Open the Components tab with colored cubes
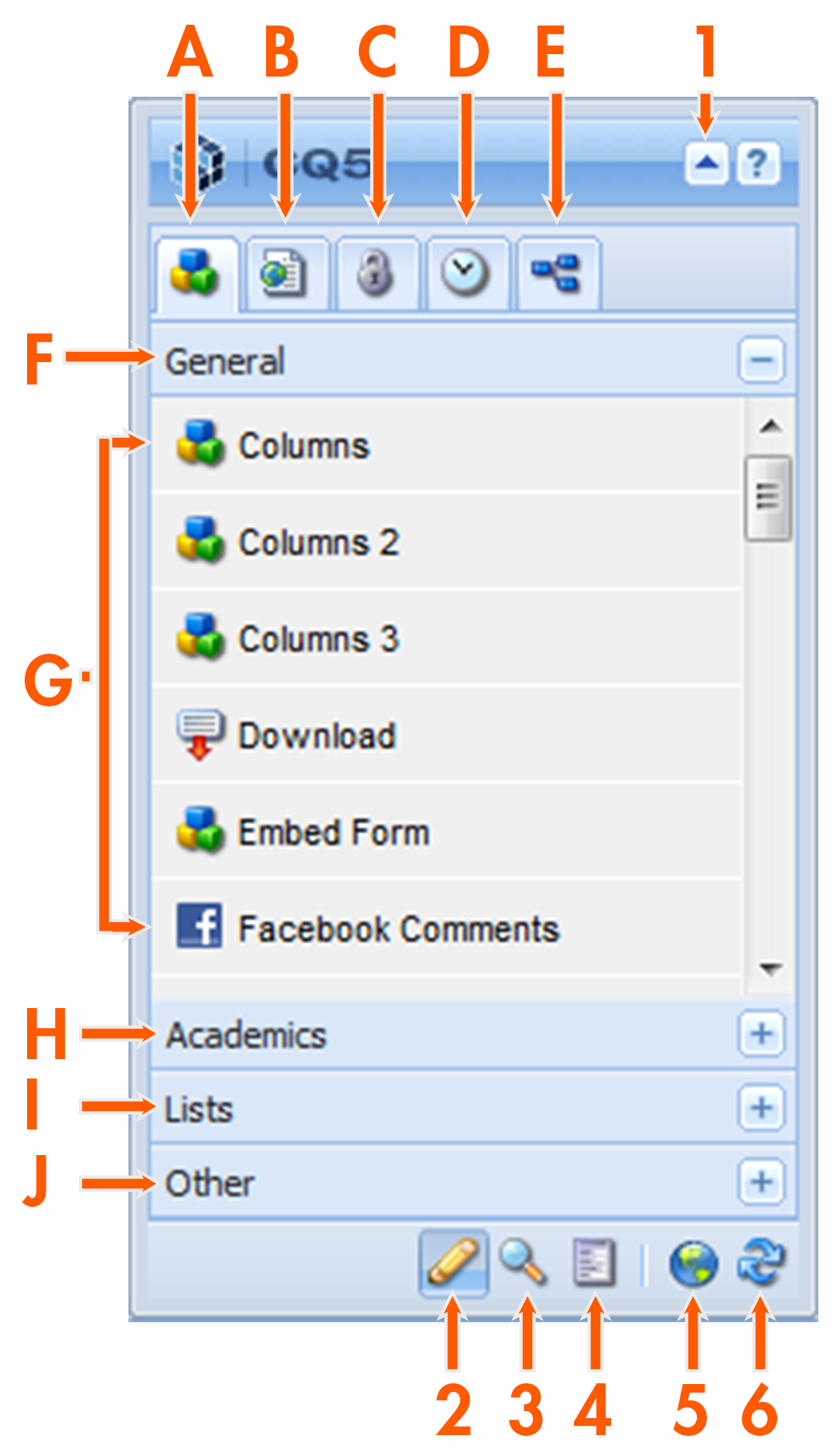 [x=195, y=273]
